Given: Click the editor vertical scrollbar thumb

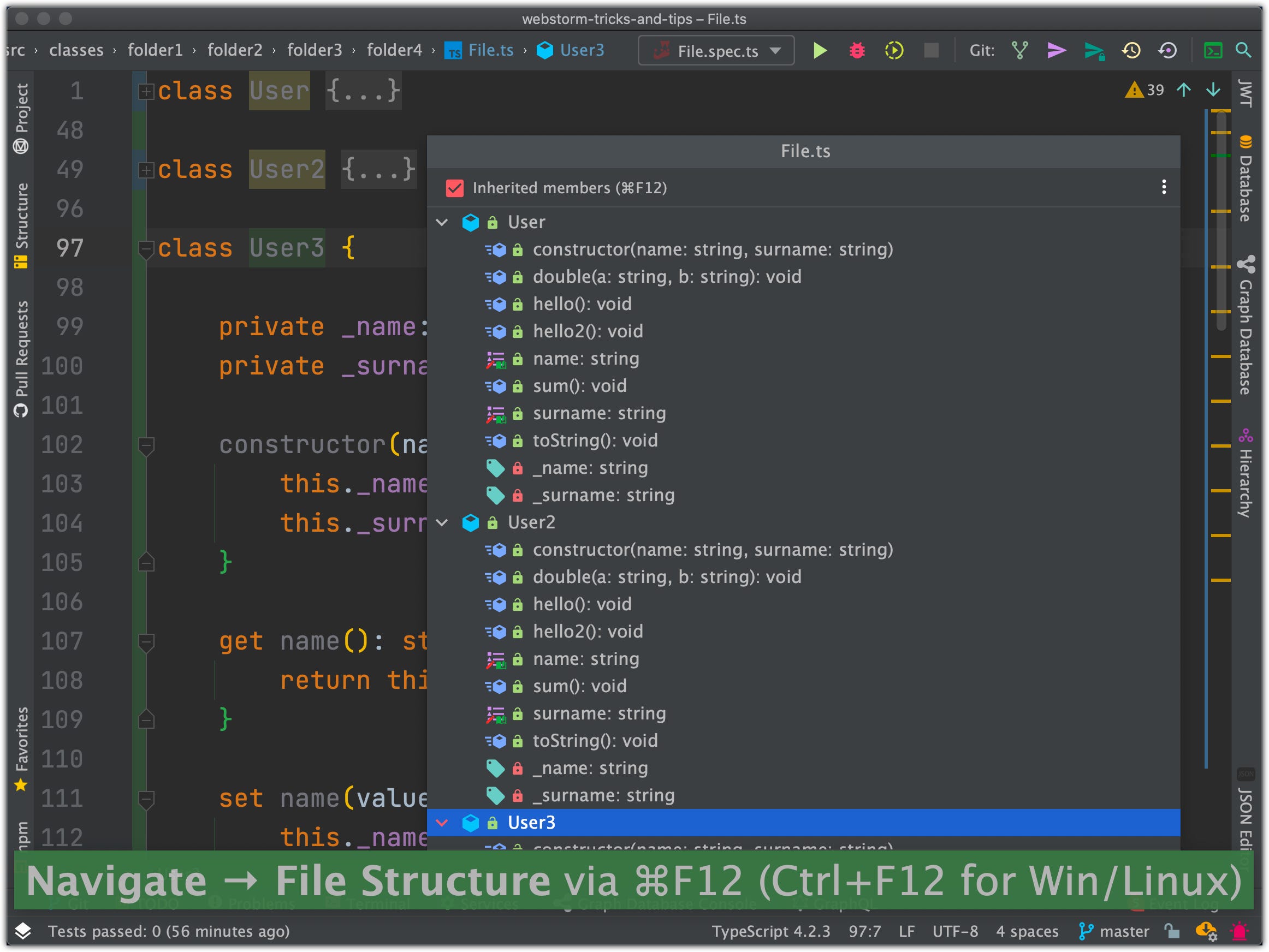Looking at the screenshot, I should pyautogui.click(x=1221, y=221).
